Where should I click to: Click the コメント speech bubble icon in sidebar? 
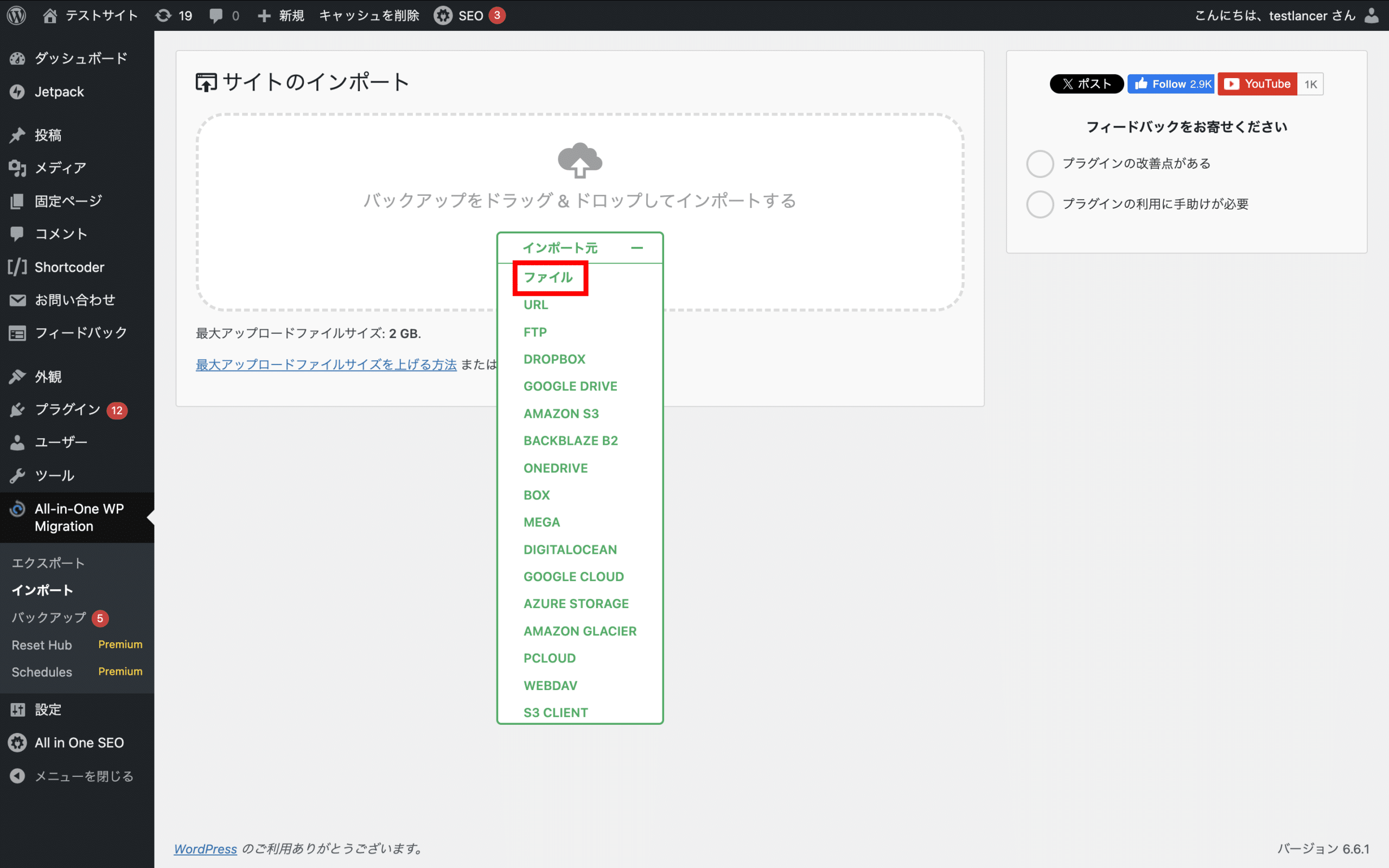(x=17, y=234)
